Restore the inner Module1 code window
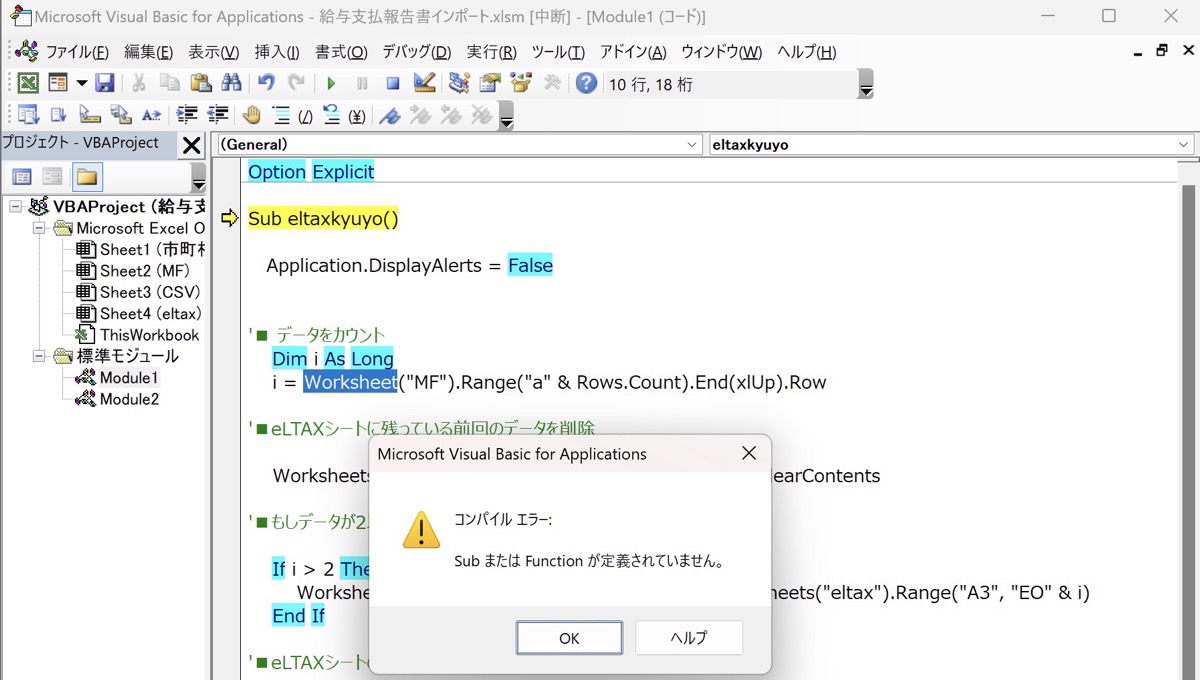 point(1161,50)
